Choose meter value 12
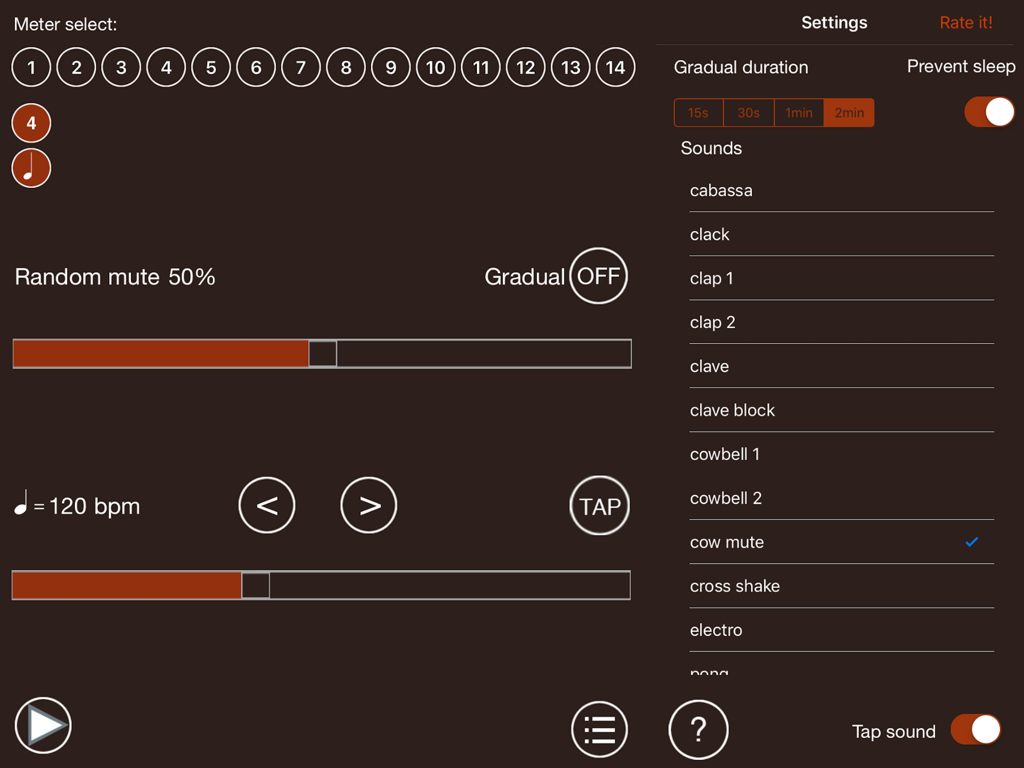1024x768 pixels. [x=525, y=67]
